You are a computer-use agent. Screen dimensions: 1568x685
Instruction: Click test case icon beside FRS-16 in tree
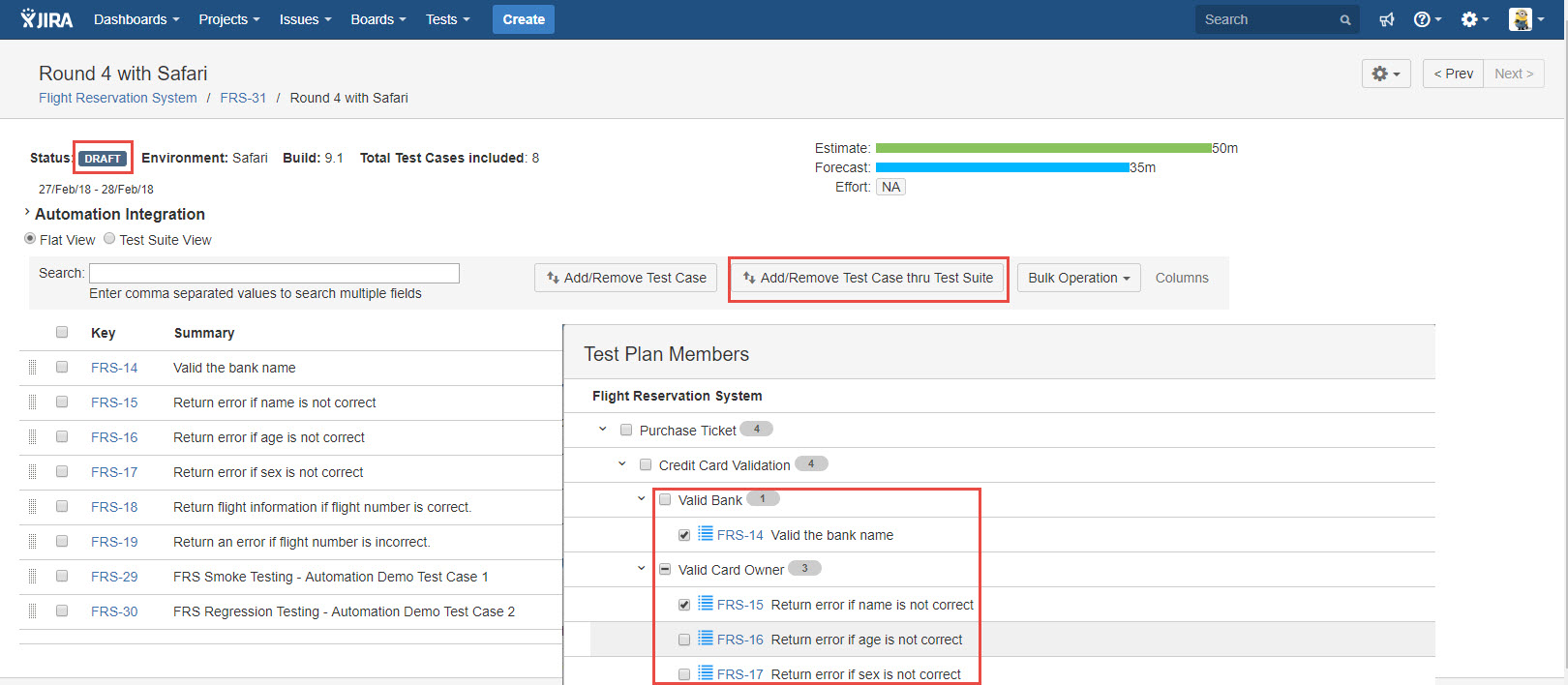(x=706, y=638)
